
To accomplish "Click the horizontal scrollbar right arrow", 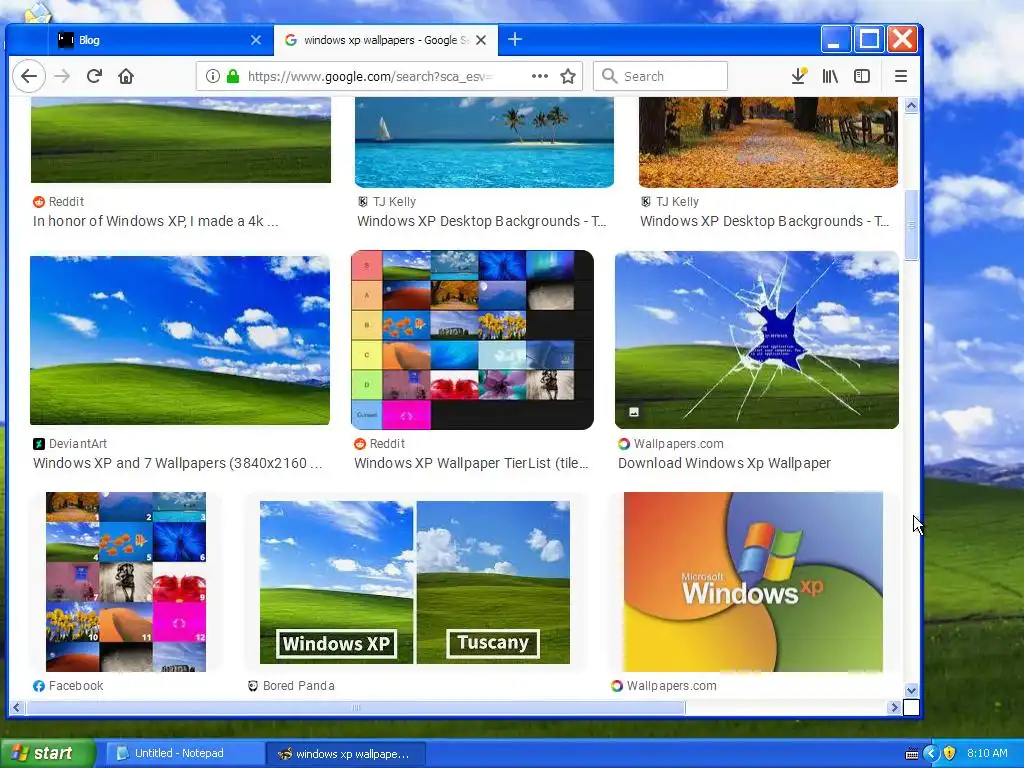I will click(x=895, y=707).
